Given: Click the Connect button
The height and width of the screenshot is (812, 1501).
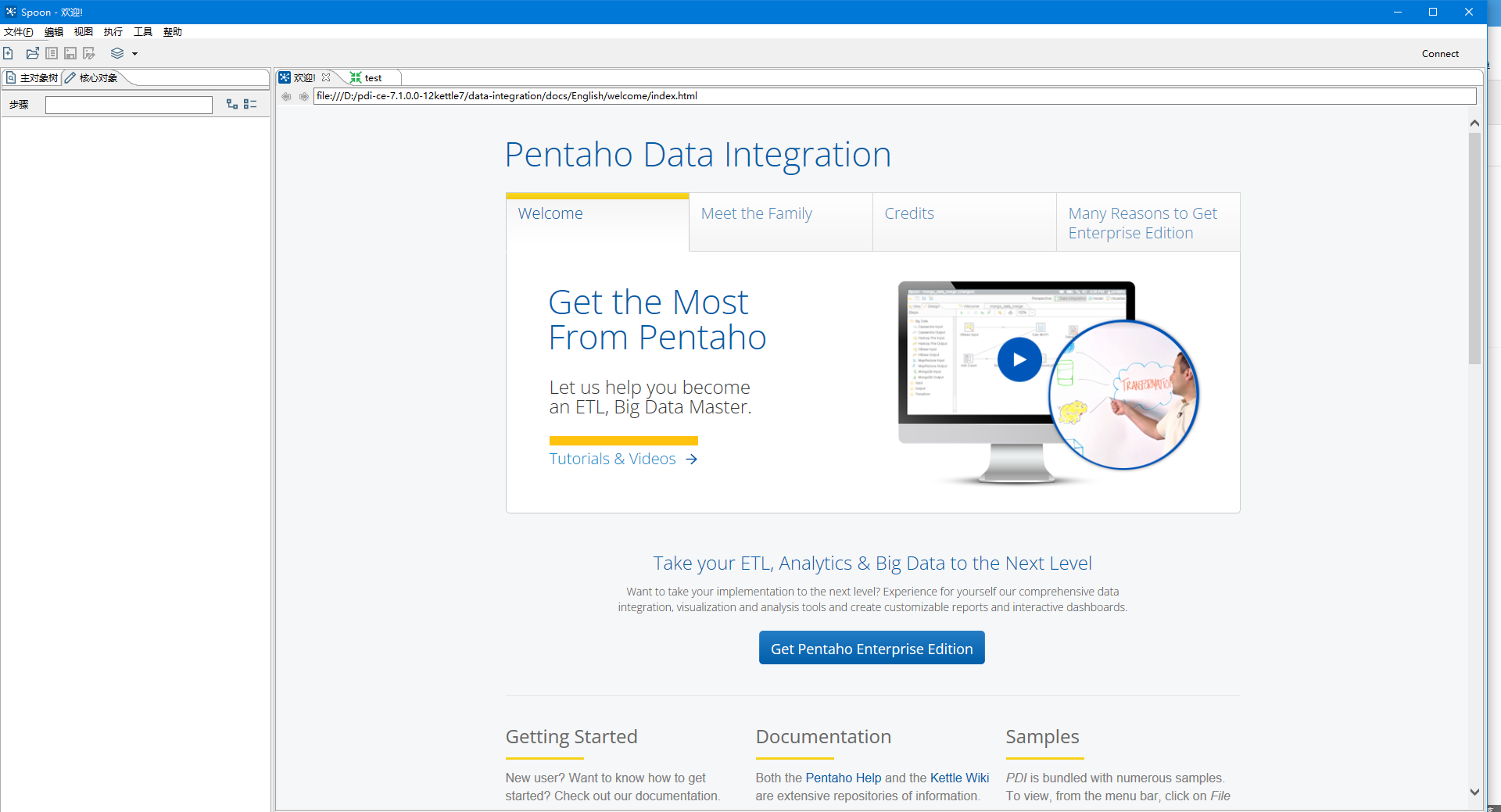Looking at the screenshot, I should click(x=1440, y=54).
